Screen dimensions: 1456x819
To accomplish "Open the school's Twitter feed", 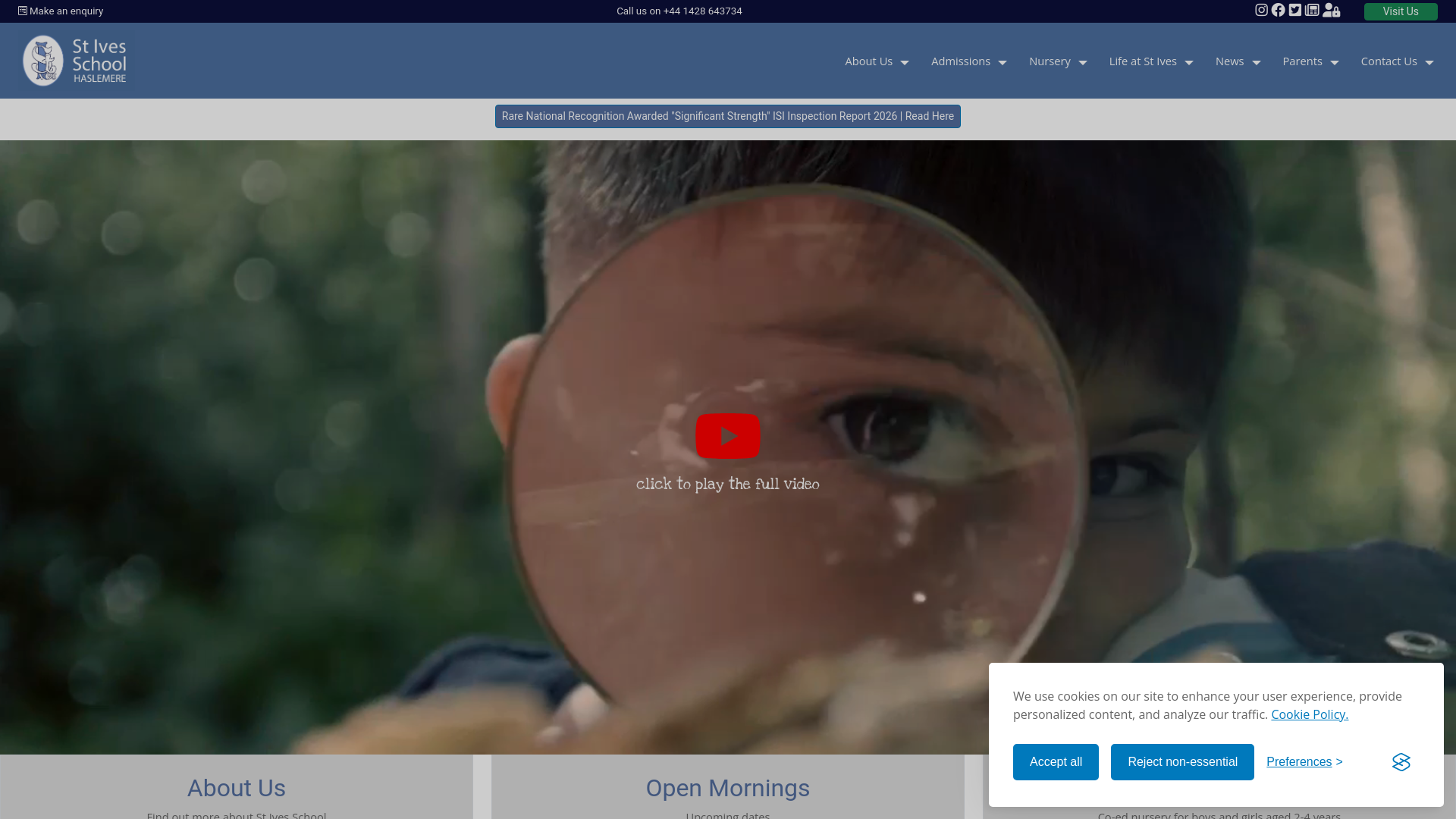I will (1295, 11).
